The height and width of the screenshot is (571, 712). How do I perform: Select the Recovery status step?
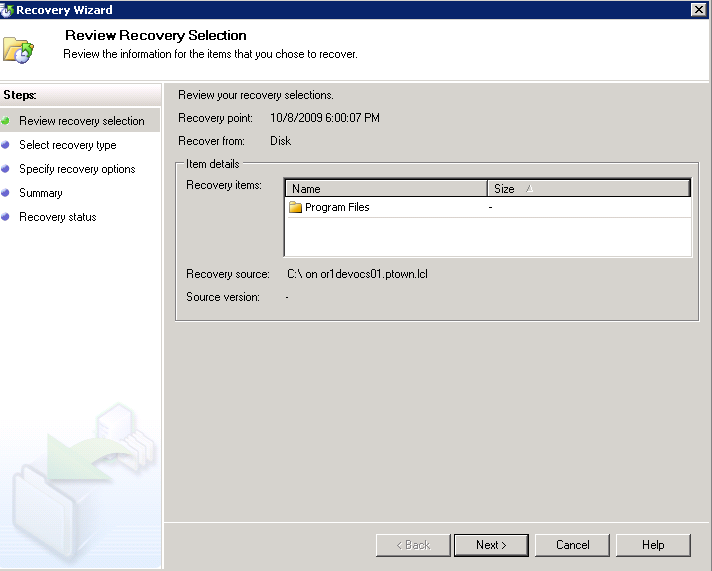click(58, 217)
